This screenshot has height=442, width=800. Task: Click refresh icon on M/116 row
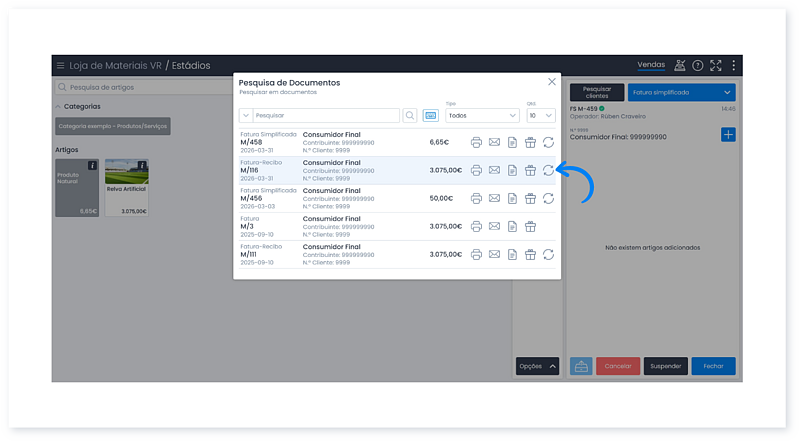tap(548, 170)
